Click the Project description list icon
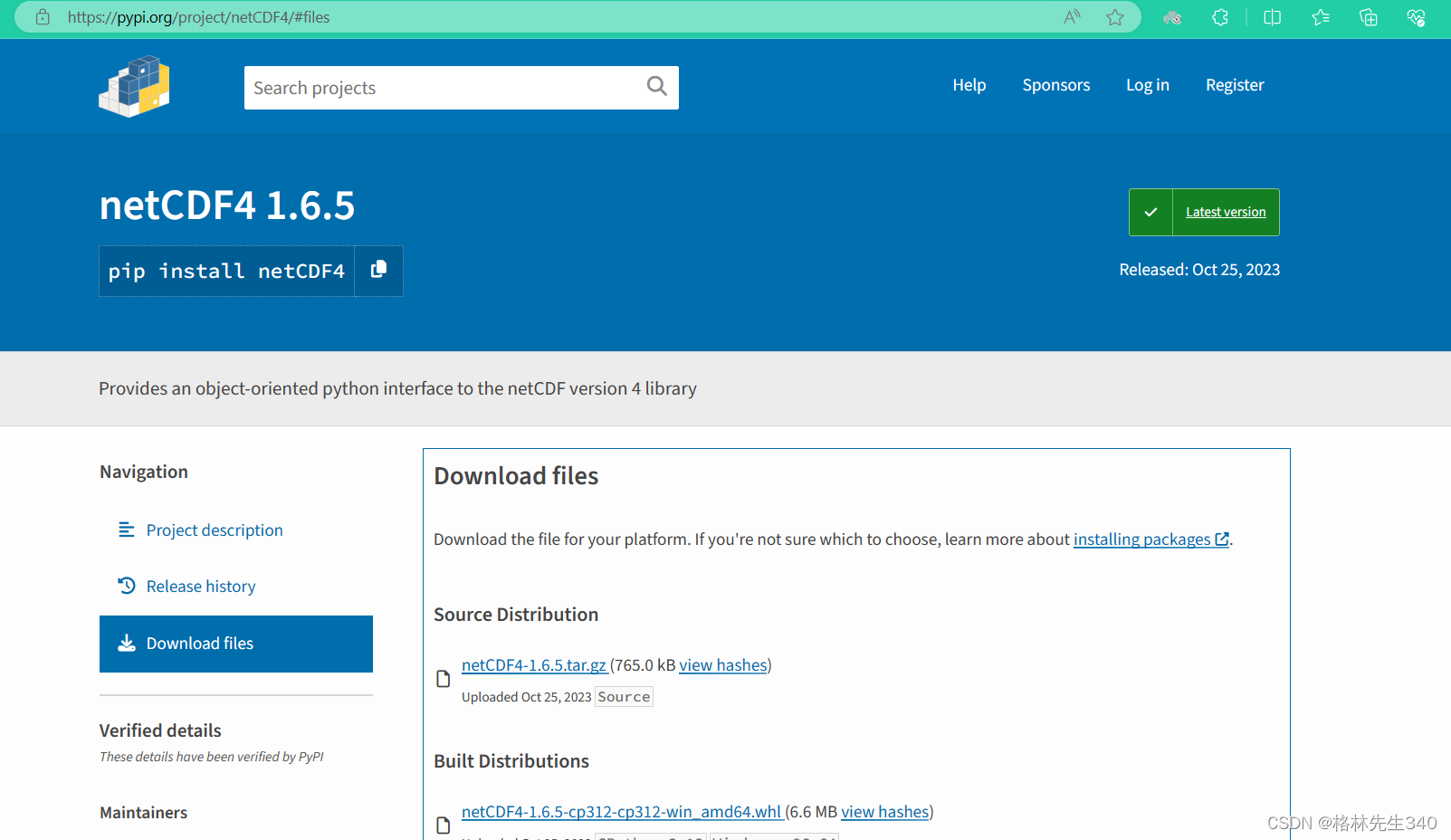This screenshot has width=1451, height=840. click(127, 530)
